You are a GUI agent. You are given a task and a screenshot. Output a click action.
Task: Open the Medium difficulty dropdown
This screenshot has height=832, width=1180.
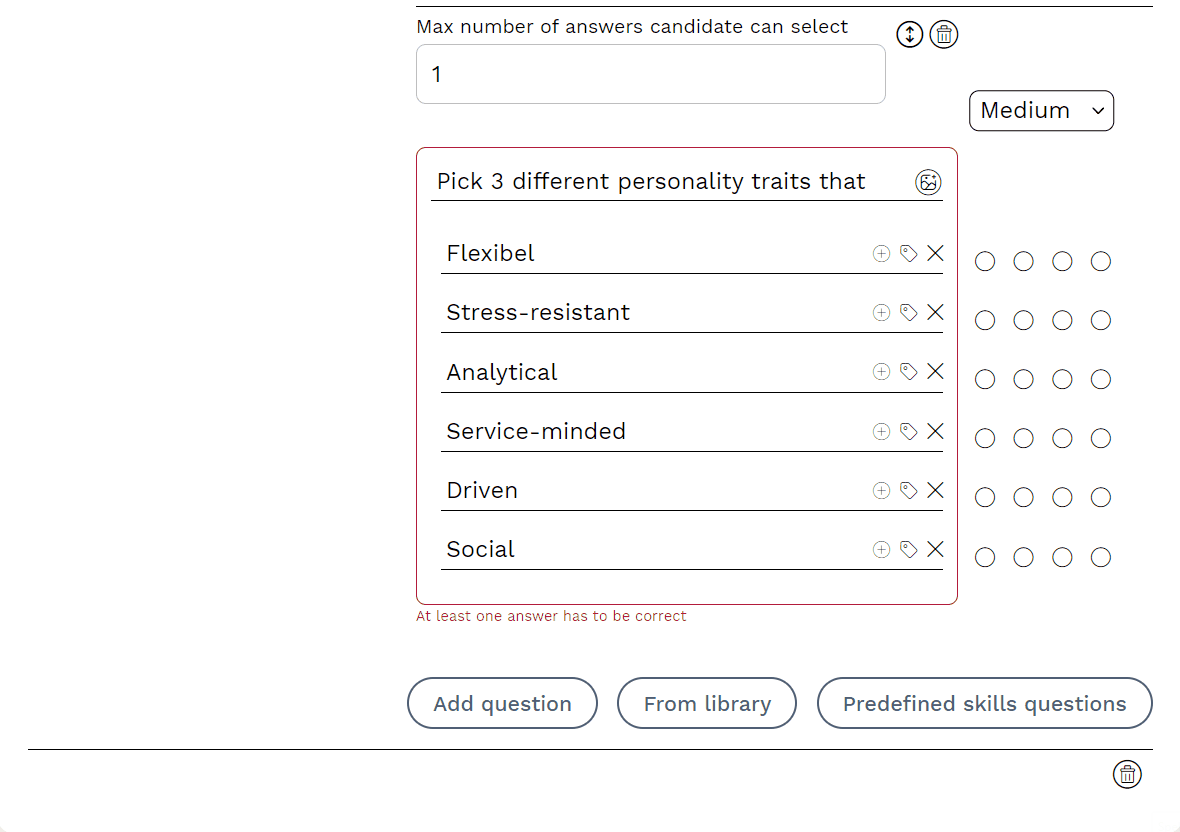pos(1041,111)
